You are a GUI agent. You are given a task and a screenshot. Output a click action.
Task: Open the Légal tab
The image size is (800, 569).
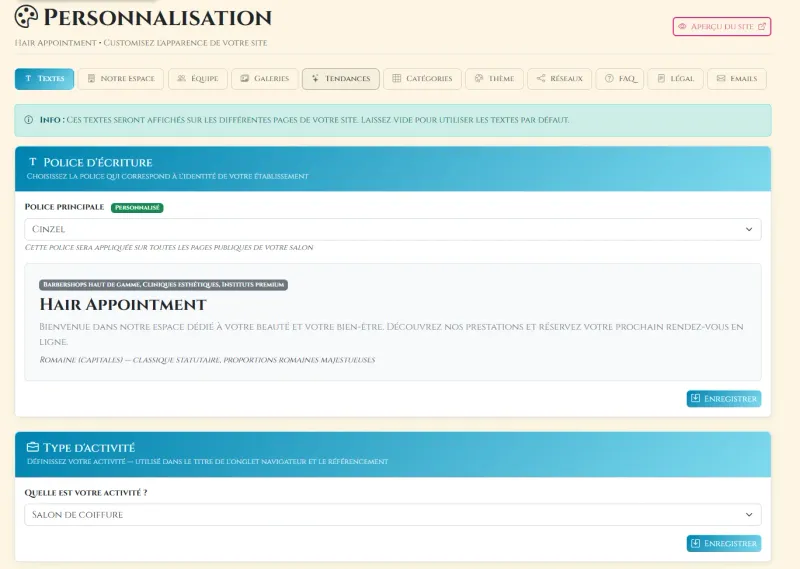(x=675, y=78)
